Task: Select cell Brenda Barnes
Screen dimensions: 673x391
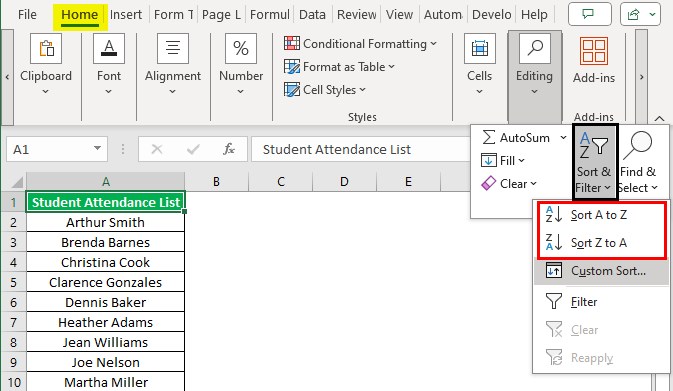Action: [x=106, y=242]
